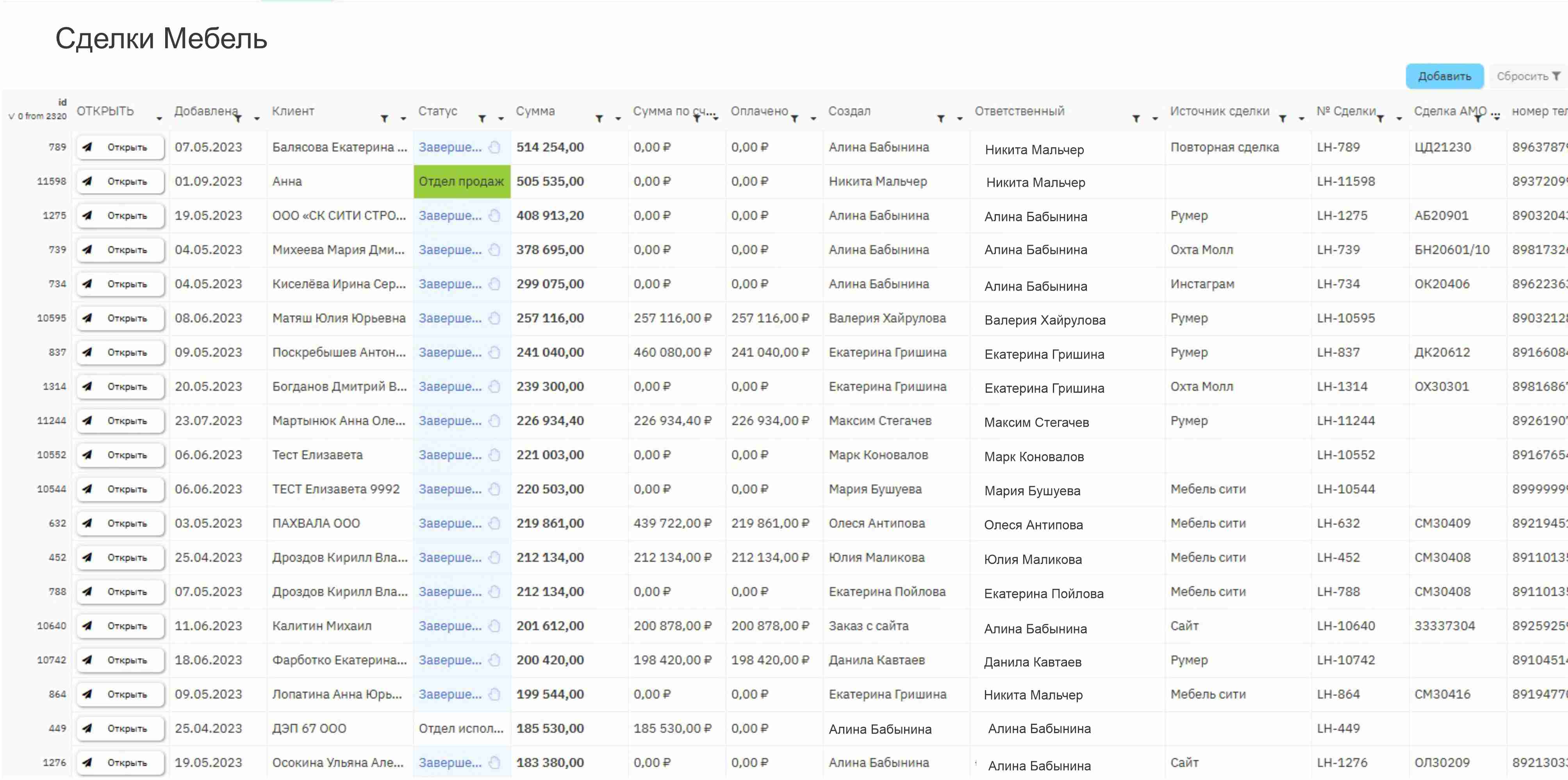The height and width of the screenshot is (780, 1568).
Task: Click deal number LH-10595
Action: tap(1346, 318)
